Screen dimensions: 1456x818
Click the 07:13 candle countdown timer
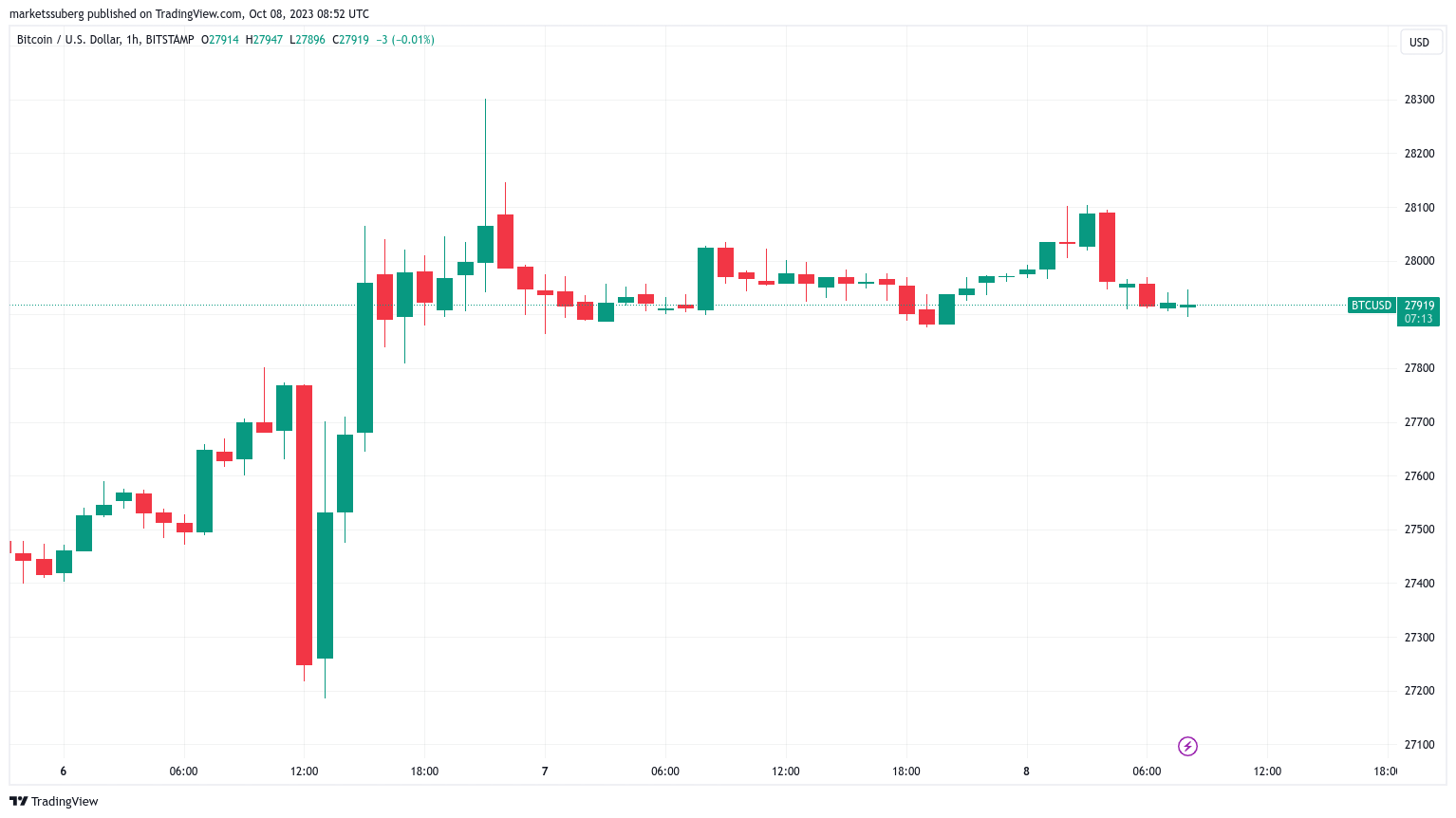[1419, 319]
